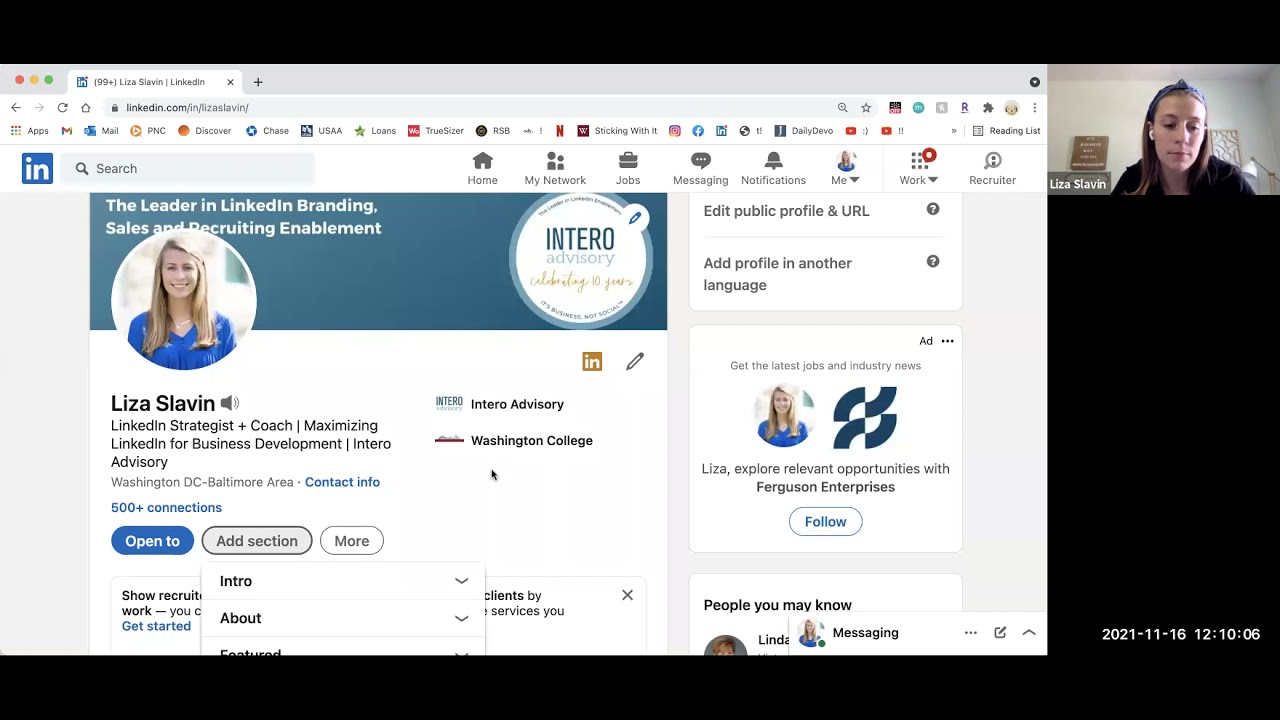Expand the Messaging panel chevron
The height and width of the screenshot is (720, 1280).
[1029, 633]
